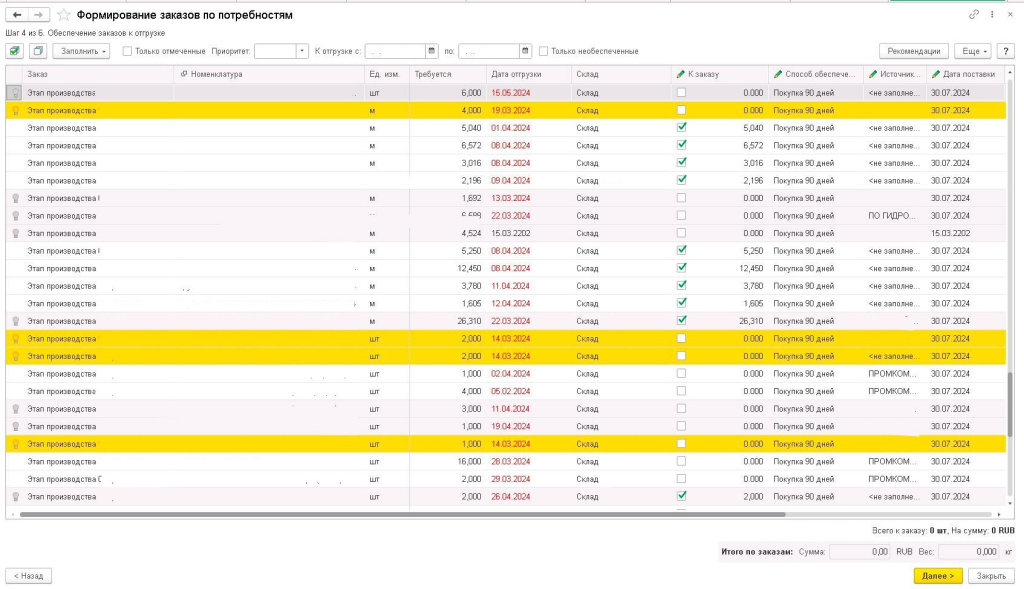1024x589 pixels.
Task: Sort by 'Требуется' column header
Action: pos(433,74)
